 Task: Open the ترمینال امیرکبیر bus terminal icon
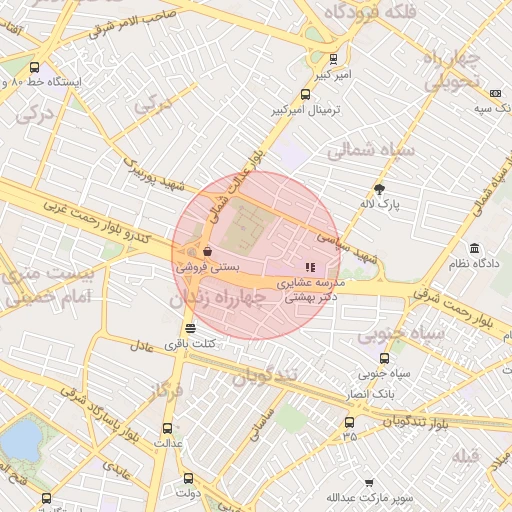click(305, 95)
